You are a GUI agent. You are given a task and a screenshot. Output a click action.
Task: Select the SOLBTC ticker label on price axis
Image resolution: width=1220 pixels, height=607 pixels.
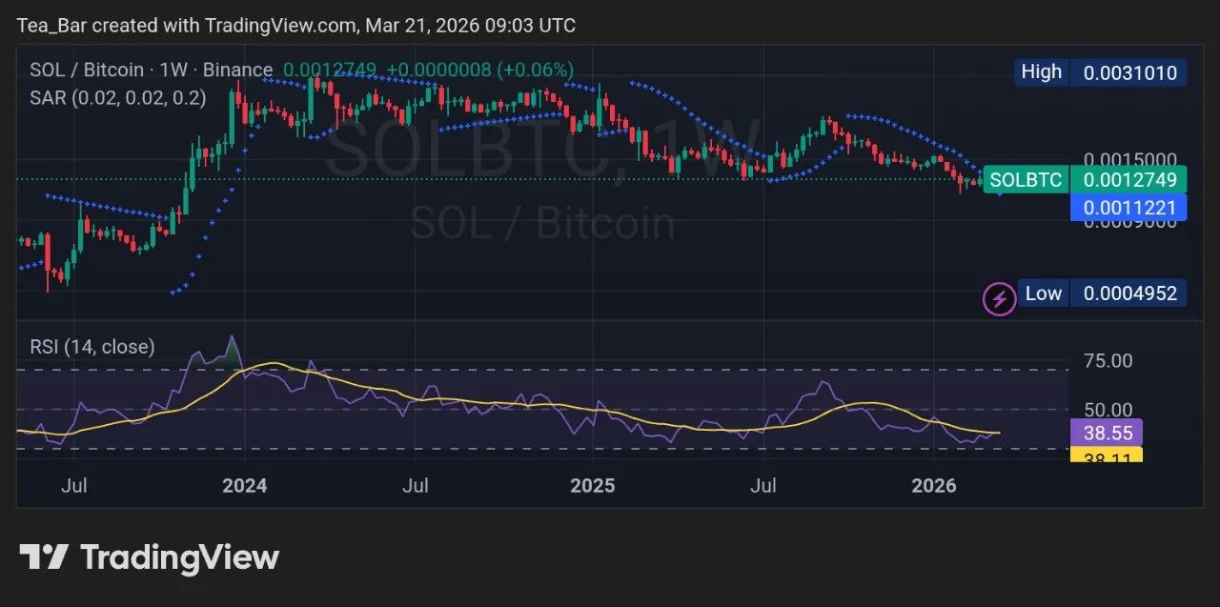click(x=1025, y=180)
